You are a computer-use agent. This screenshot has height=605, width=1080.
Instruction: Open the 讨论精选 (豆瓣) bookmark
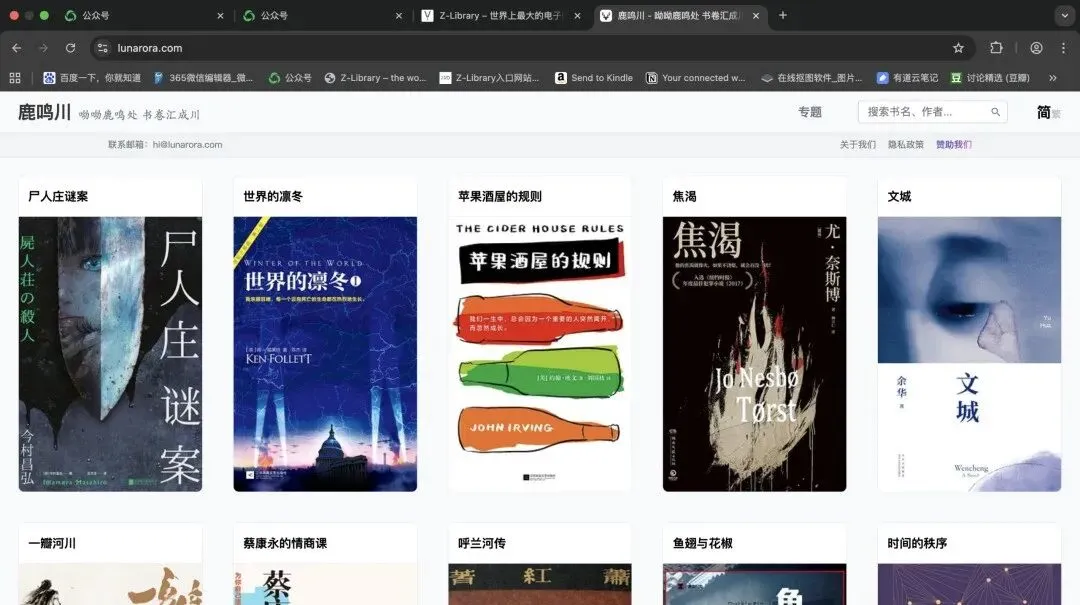pyautogui.click(x=990, y=78)
